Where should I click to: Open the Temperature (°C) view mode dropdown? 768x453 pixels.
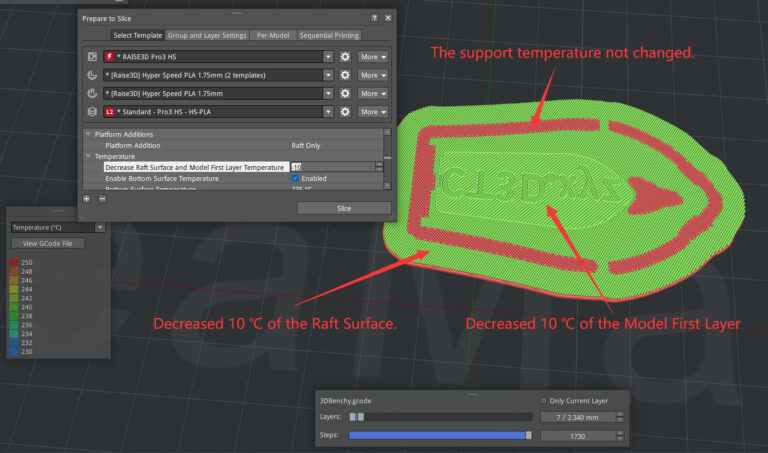[x=100, y=227]
